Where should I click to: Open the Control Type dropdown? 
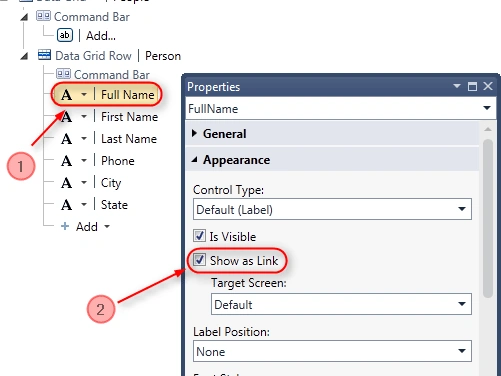click(462, 209)
